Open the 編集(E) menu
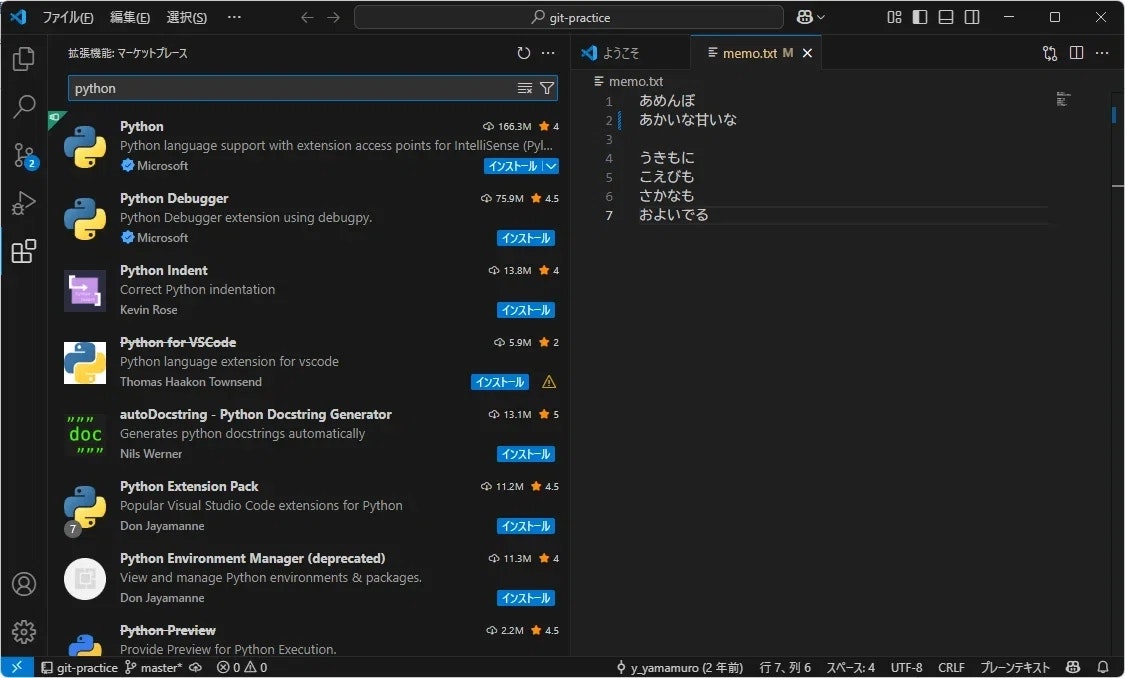 pos(130,17)
